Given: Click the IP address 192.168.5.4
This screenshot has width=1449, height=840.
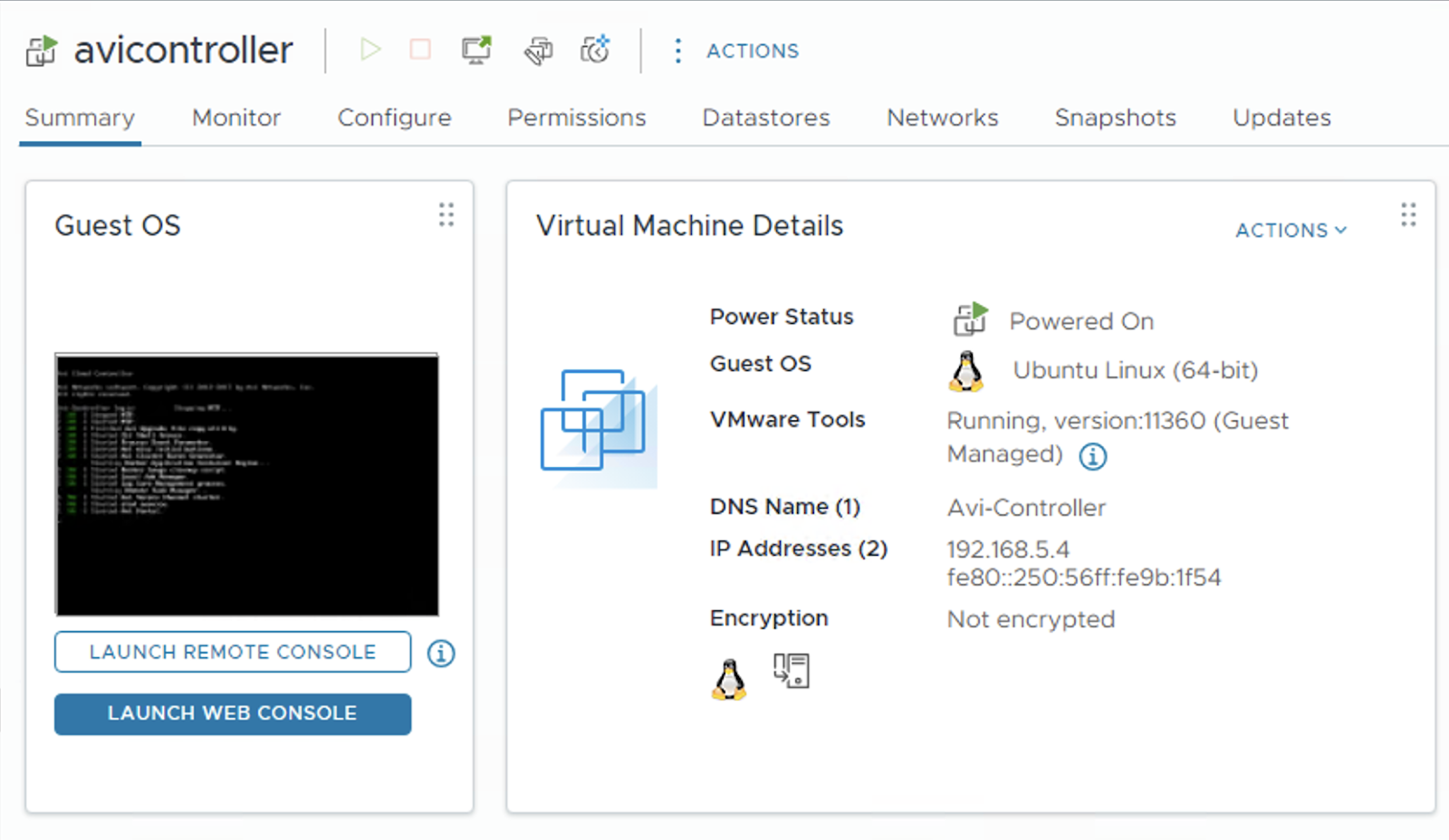Looking at the screenshot, I should (1008, 549).
